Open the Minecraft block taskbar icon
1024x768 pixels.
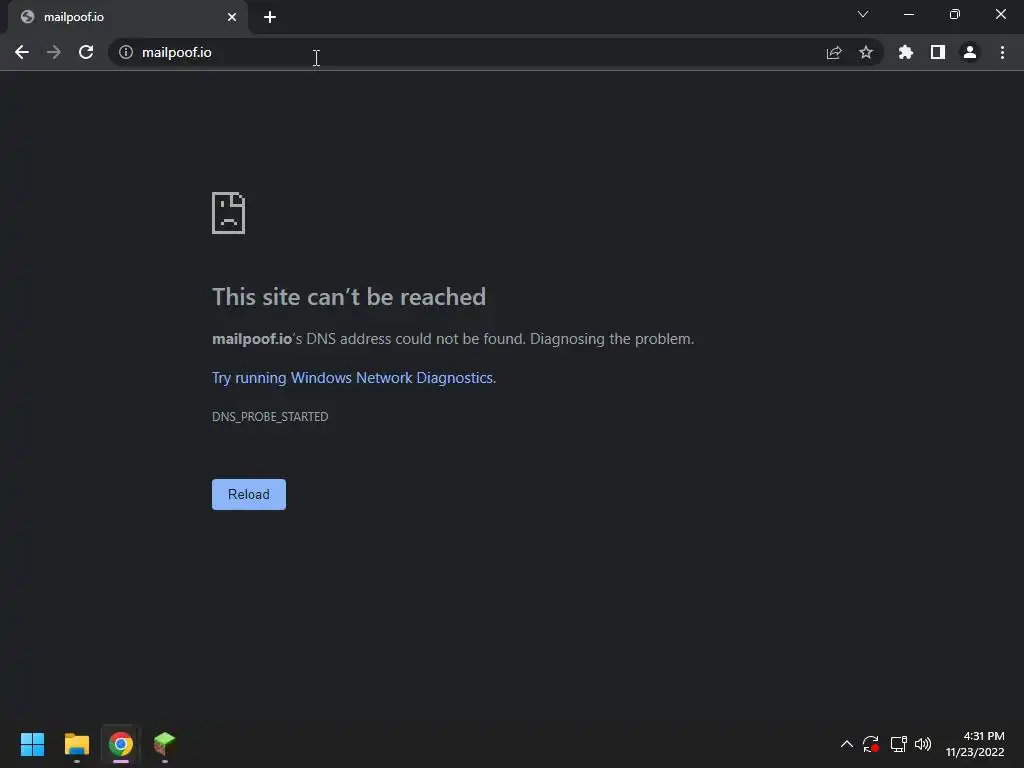[165, 744]
